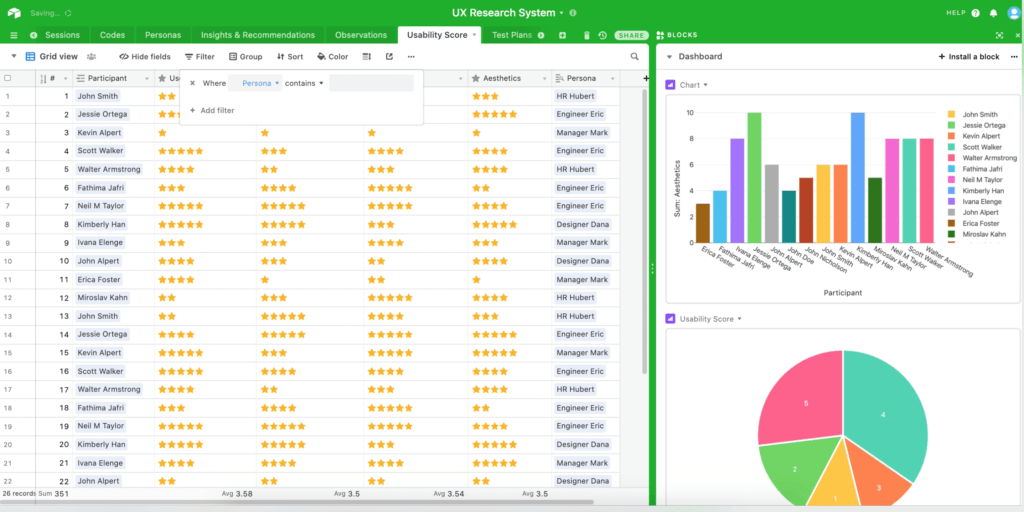Switch to the Observations tab

[x=360, y=35]
